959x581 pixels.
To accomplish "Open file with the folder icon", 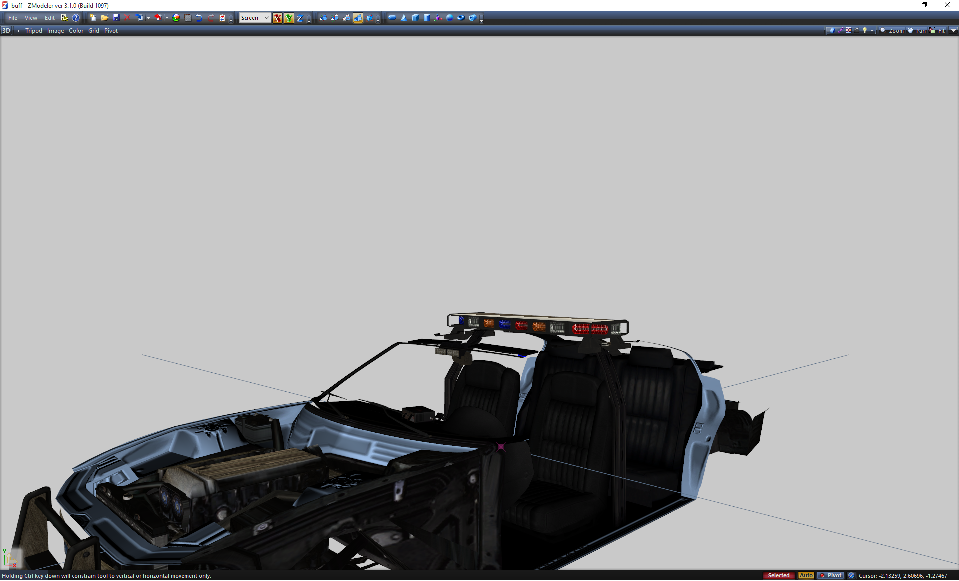I will point(105,18).
